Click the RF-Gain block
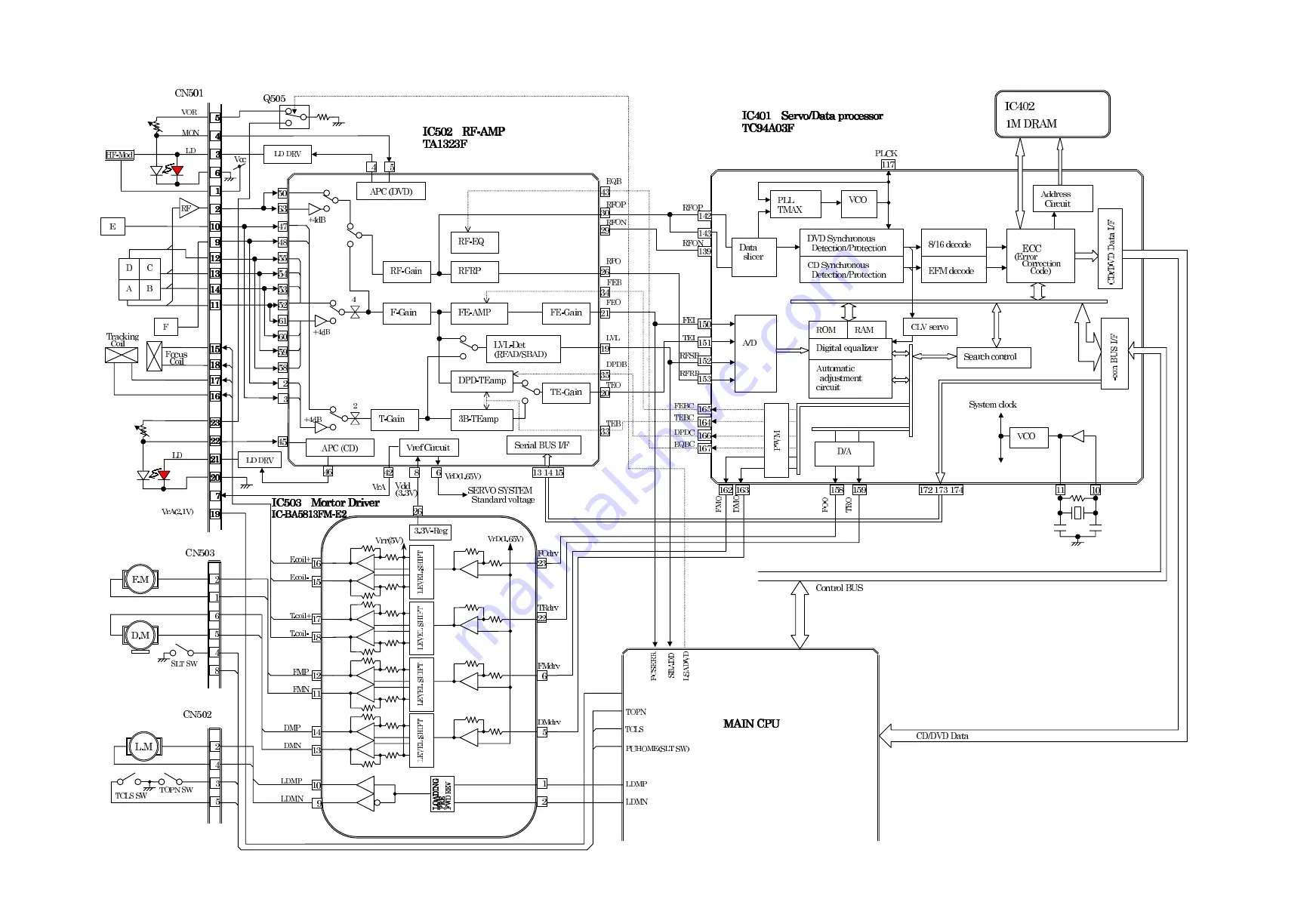Screen dimensions: 1316x899 405,271
